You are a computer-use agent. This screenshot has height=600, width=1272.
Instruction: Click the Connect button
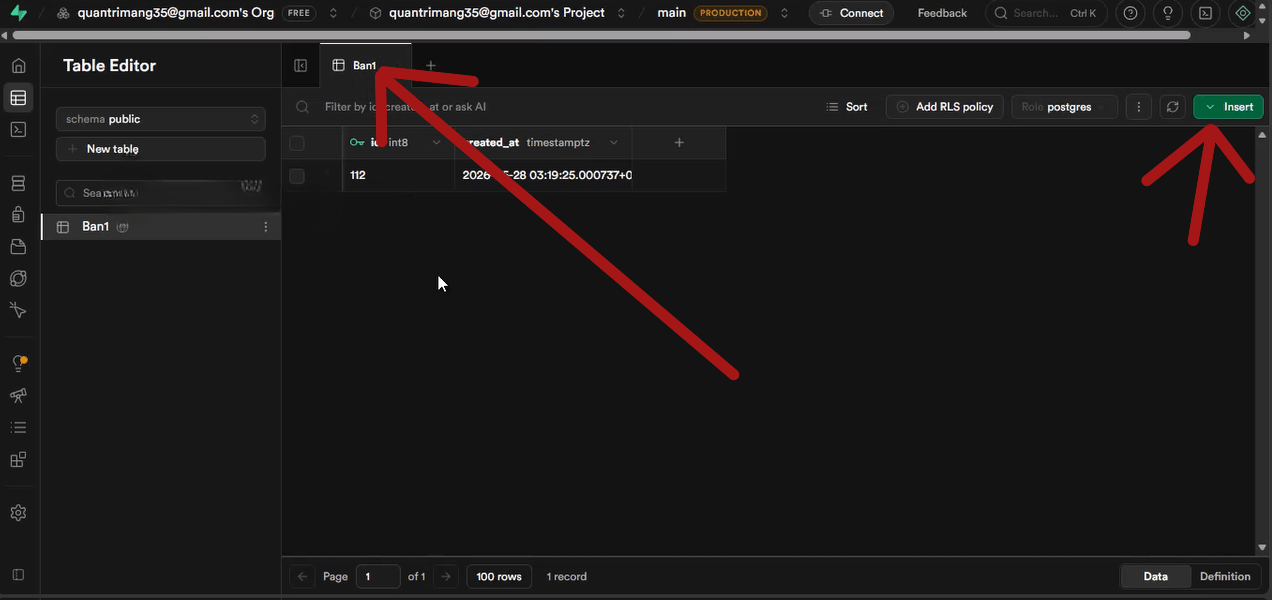(852, 13)
